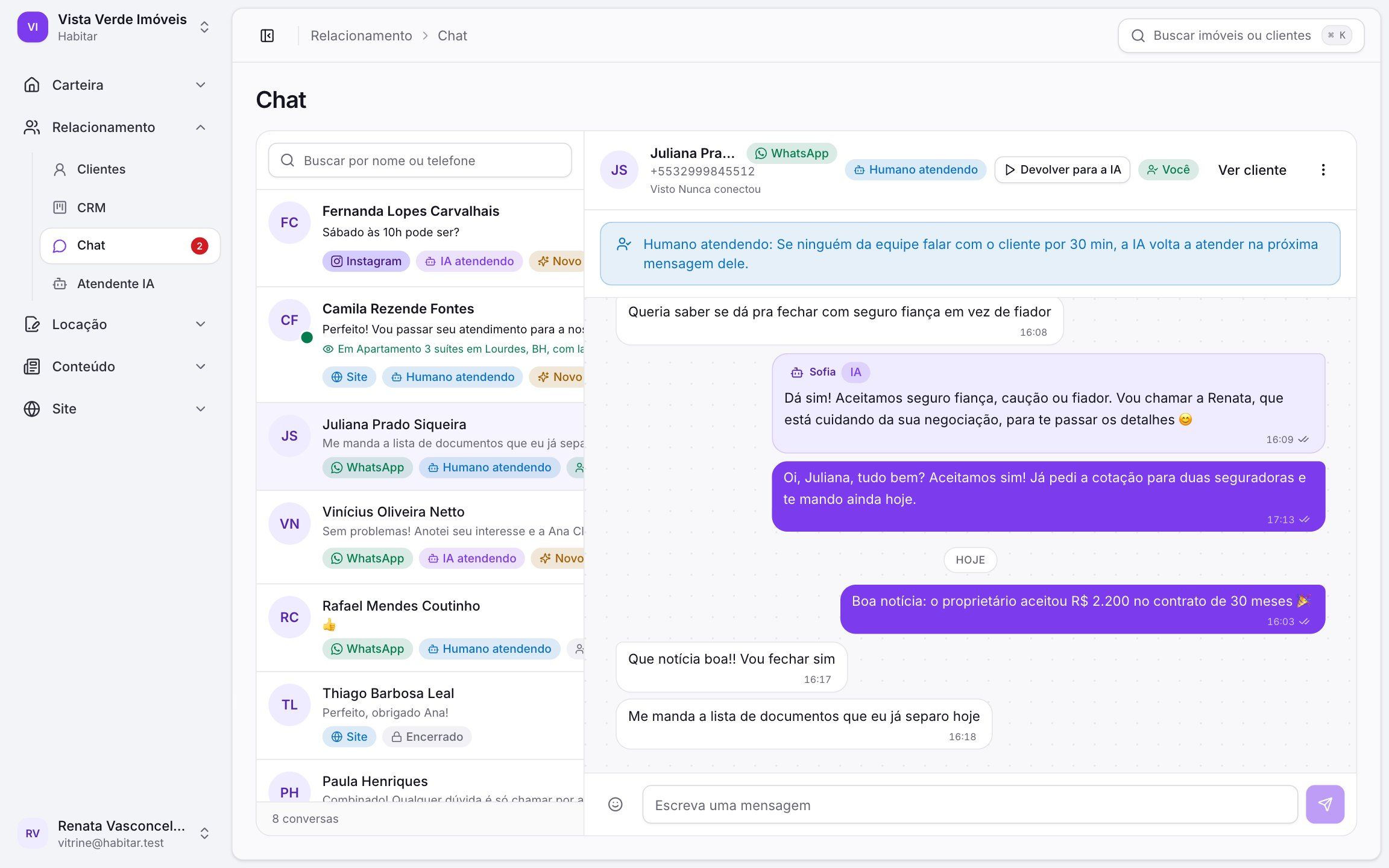Click the VI workspace logo avatar

tap(33, 27)
